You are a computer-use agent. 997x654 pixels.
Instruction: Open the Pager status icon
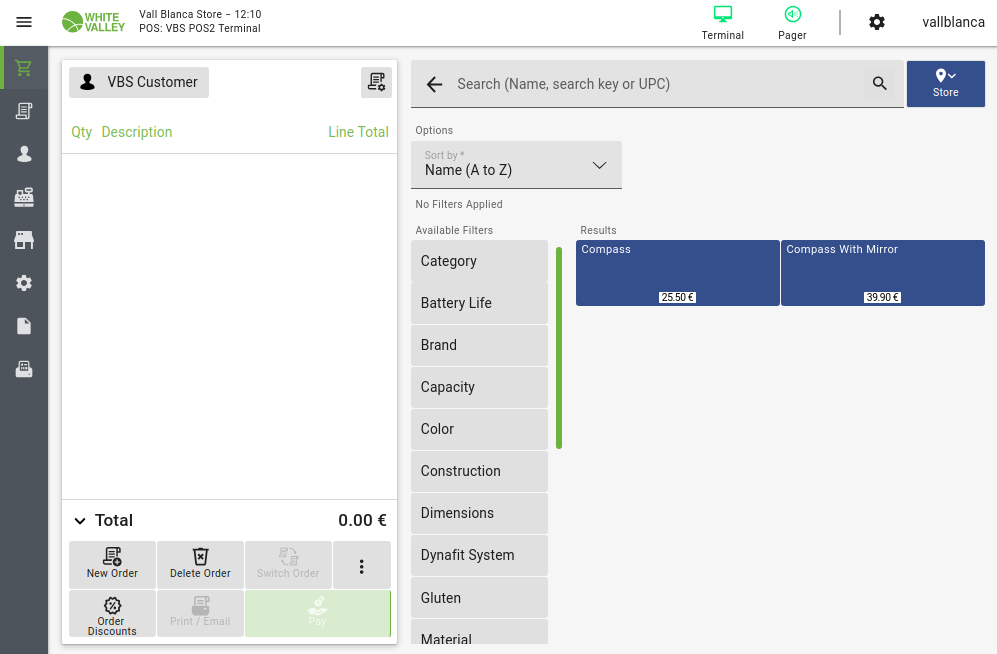point(792,23)
